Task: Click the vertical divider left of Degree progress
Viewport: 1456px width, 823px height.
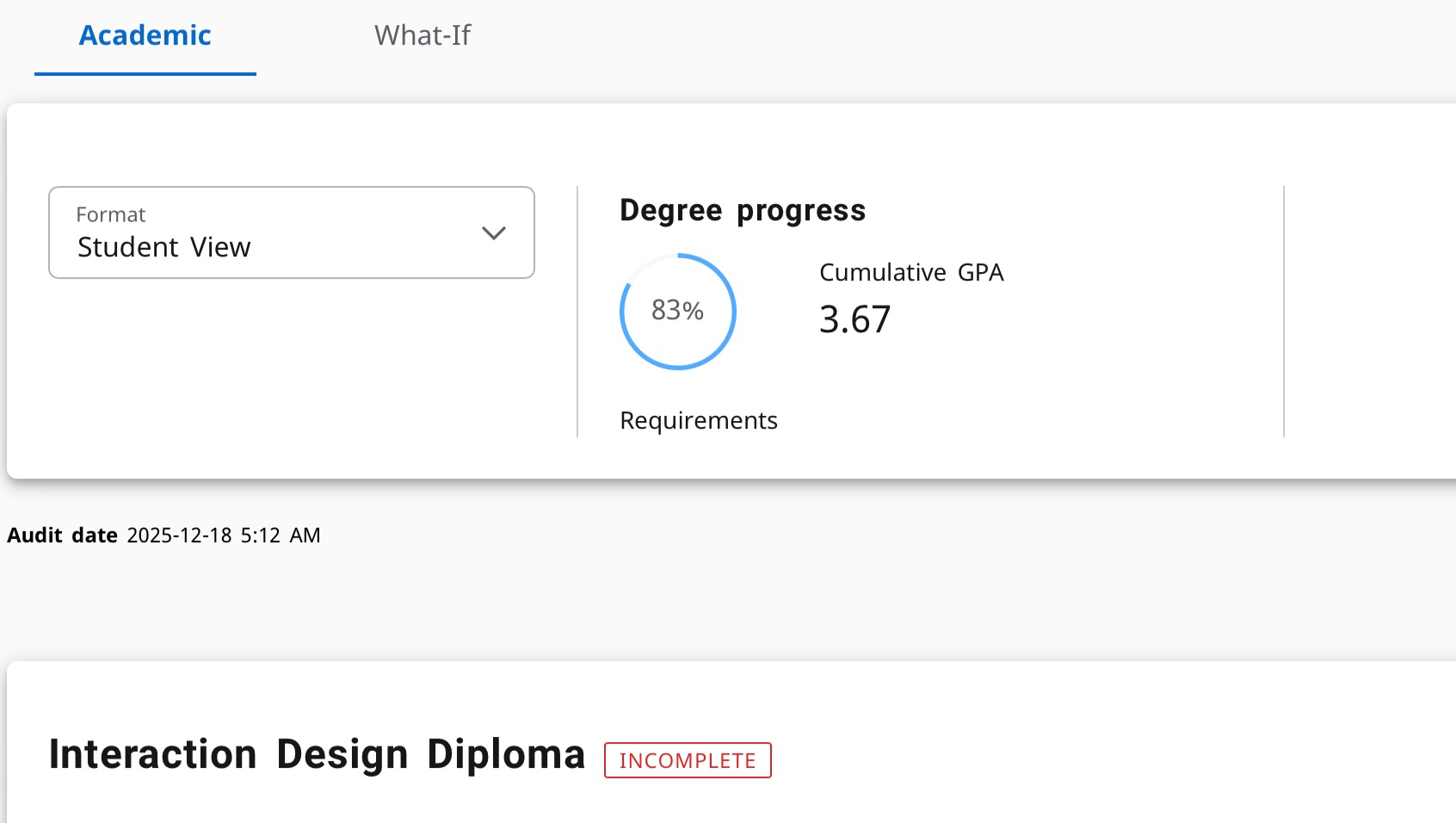Action: tap(577, 311)
